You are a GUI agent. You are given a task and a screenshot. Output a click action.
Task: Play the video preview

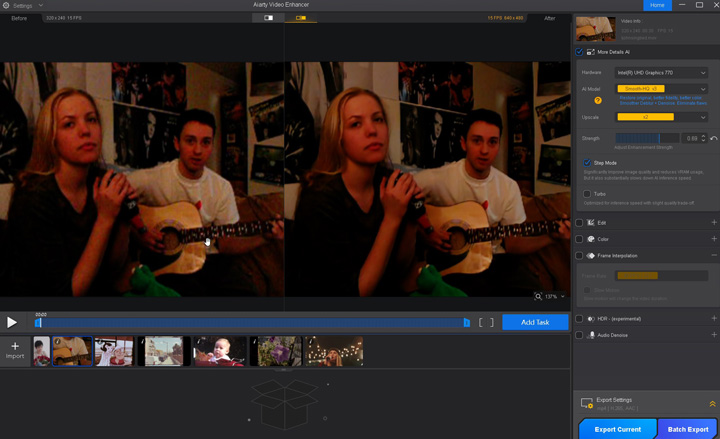click(x=12, y=322)
